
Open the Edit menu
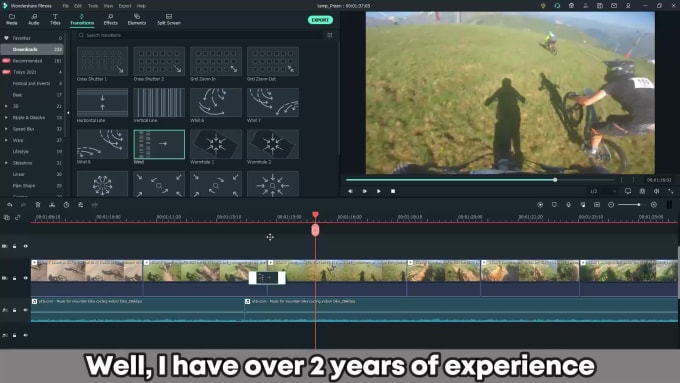[x=78, y=6]
